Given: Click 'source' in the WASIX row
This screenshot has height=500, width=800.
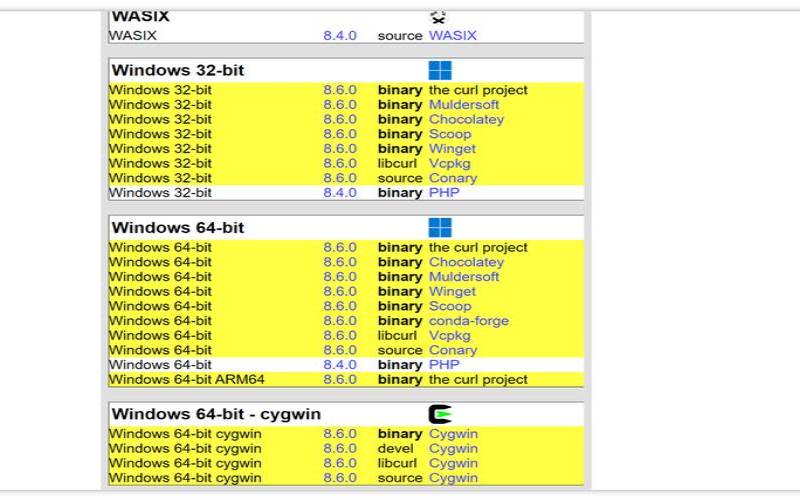Looking at the screenshot, I should coord(400,36).
